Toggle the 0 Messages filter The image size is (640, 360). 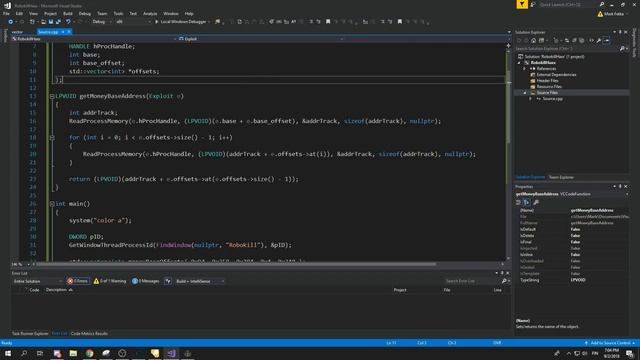click(x=146, y=281)
